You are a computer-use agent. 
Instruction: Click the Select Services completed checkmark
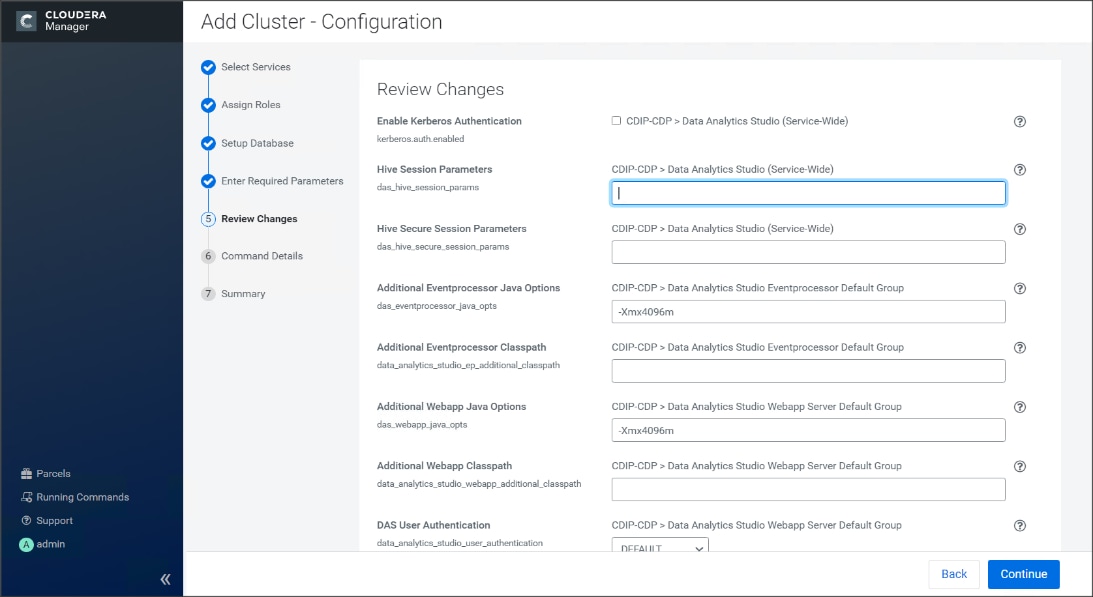[x=208, y=67]
